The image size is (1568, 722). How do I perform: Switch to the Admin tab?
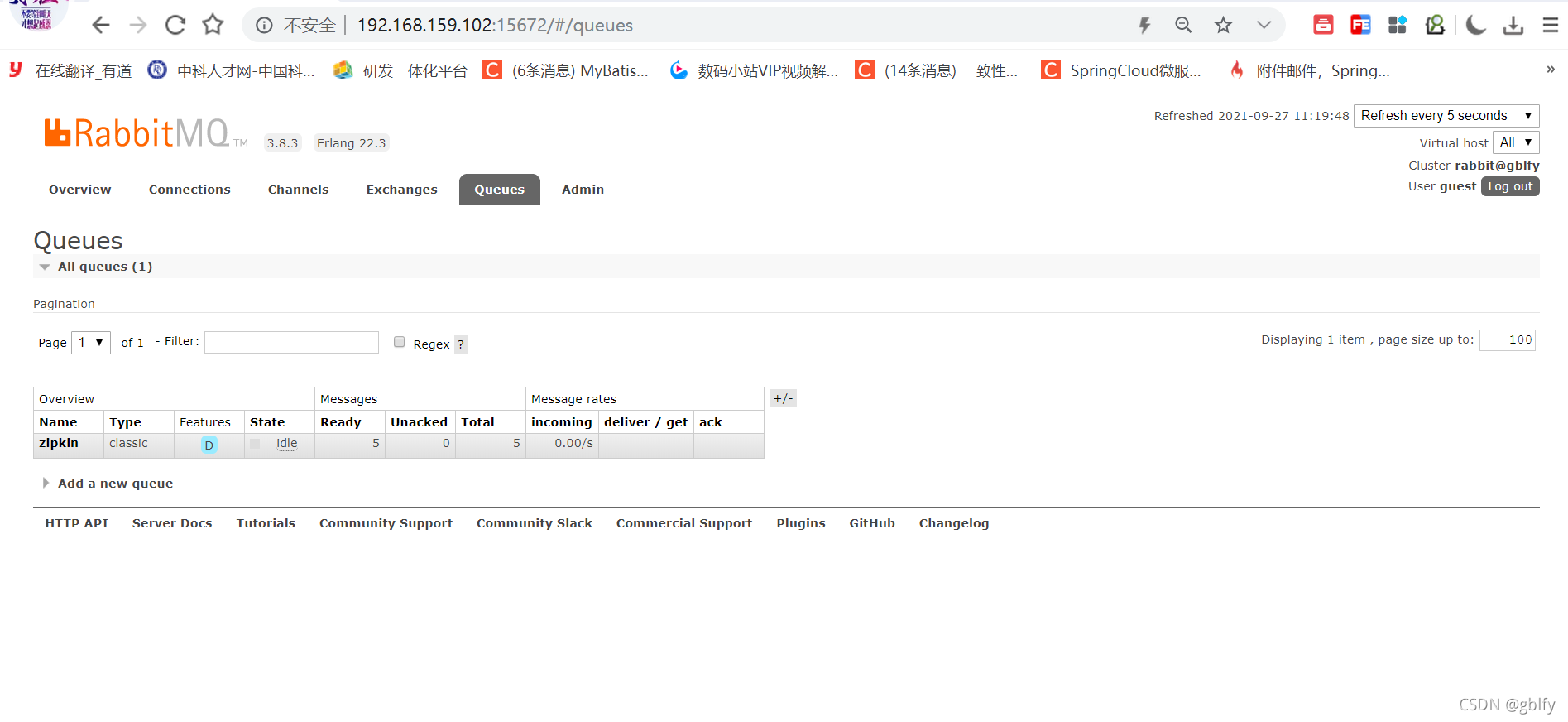click(583, 190)
